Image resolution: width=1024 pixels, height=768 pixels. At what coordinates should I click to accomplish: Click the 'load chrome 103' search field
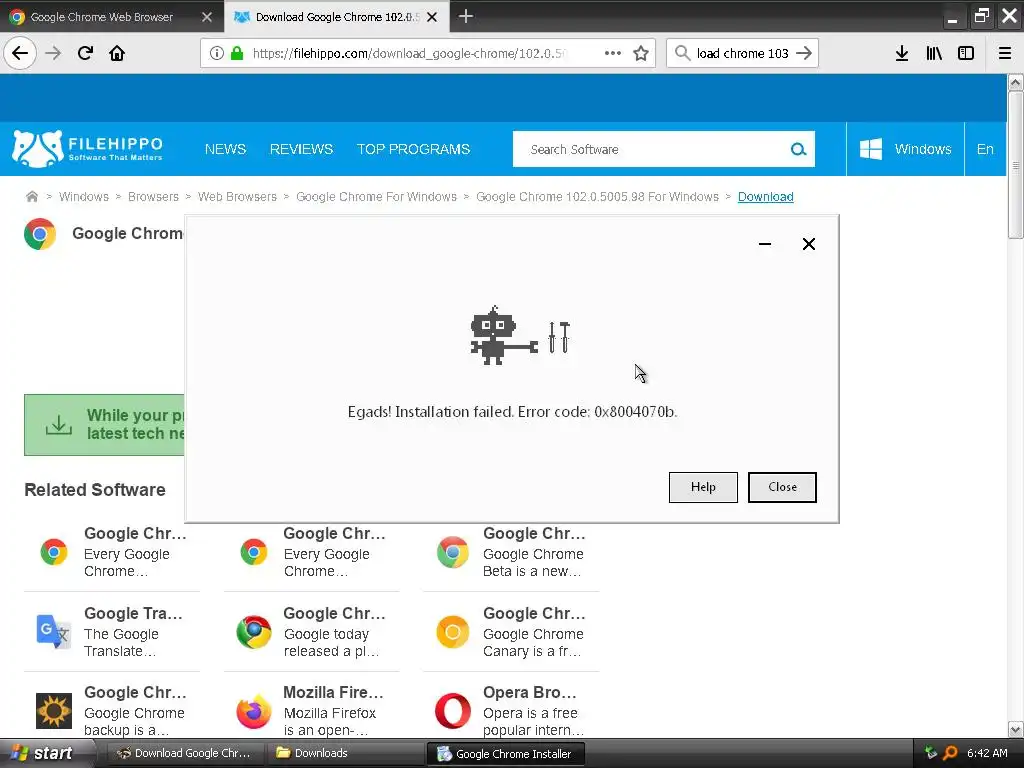click(x=743, y=53)
